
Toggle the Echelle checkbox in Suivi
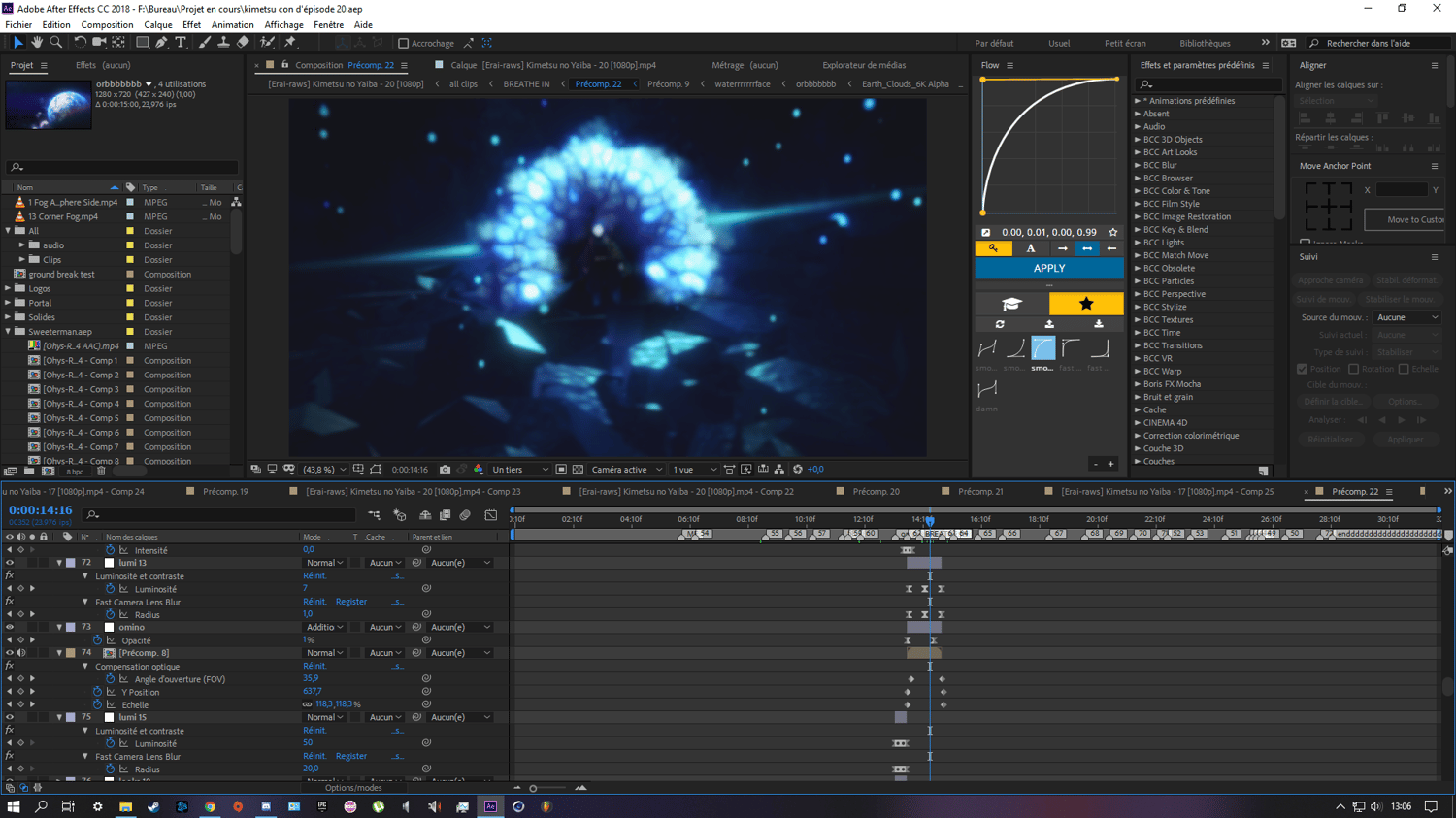(1404, 369)
